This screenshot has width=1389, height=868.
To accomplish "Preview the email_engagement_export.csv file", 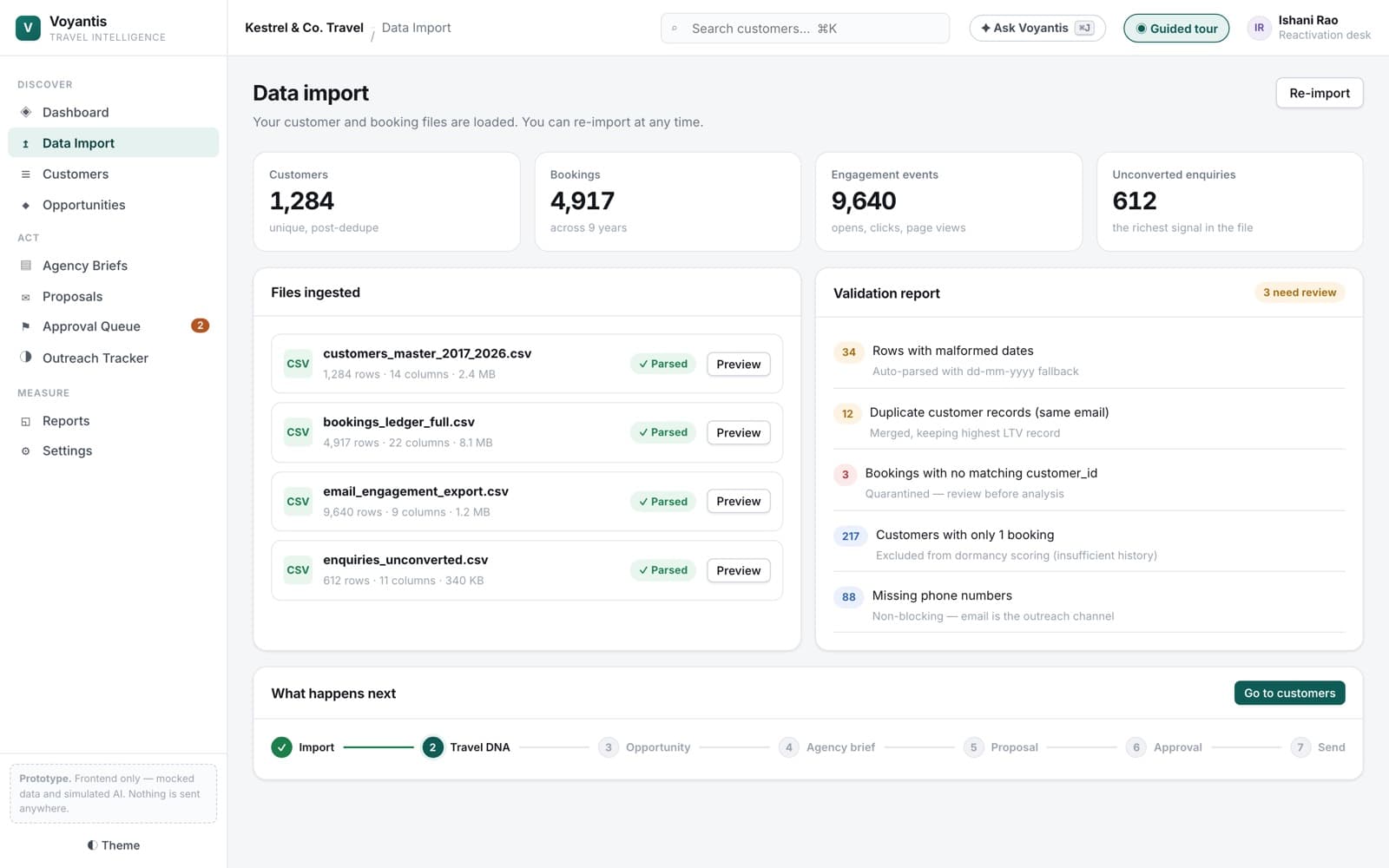I will tap(738, 502).
